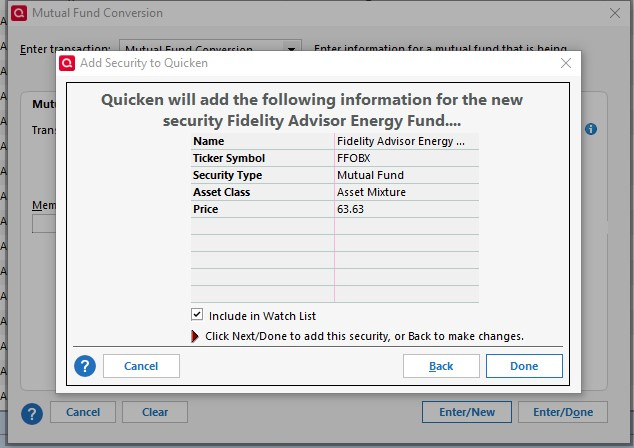
Task: Click the Ticker Symbol row label
Action: coord(229,158)
